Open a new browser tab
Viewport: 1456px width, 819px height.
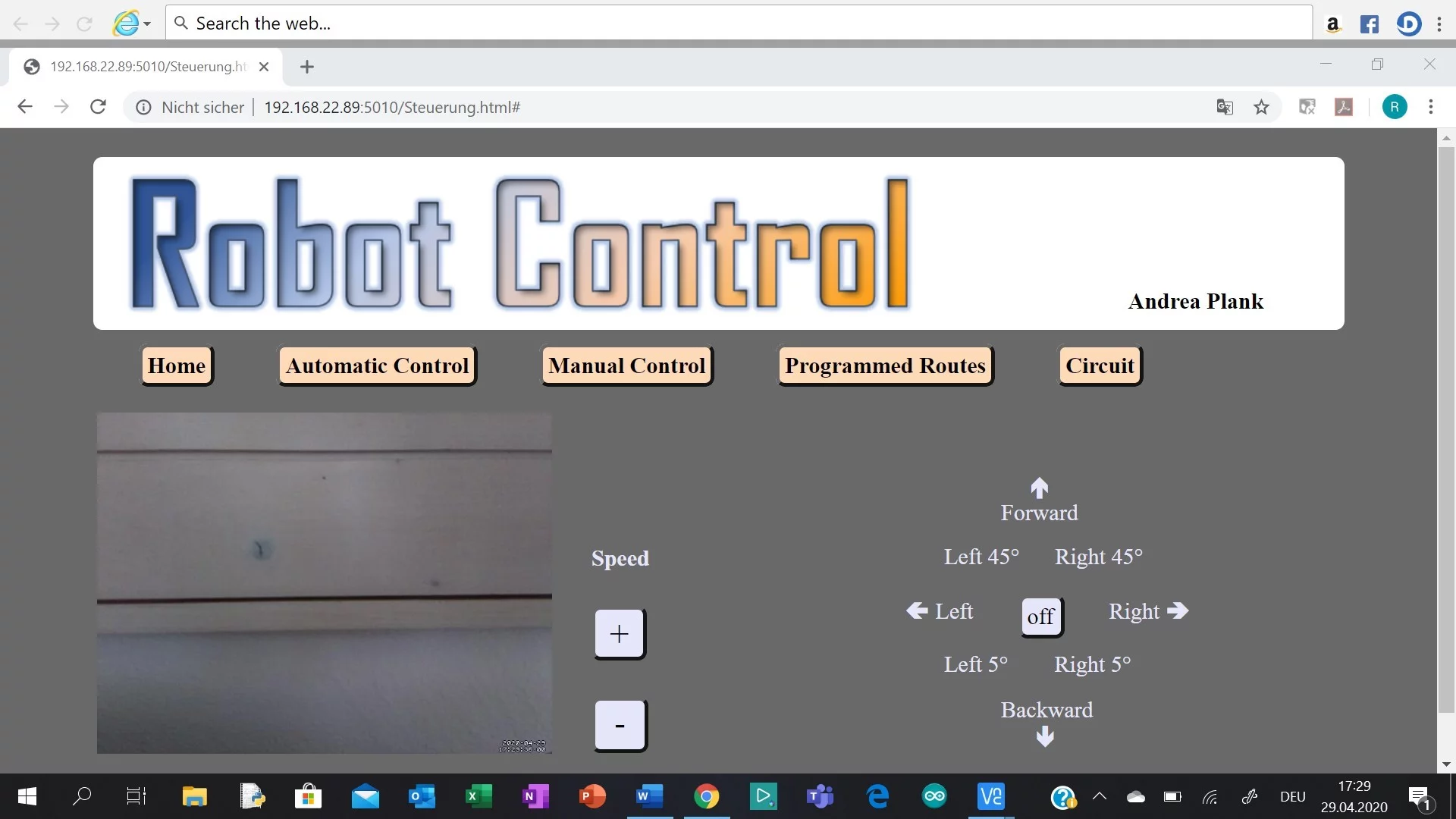click(x=306, y=67)
